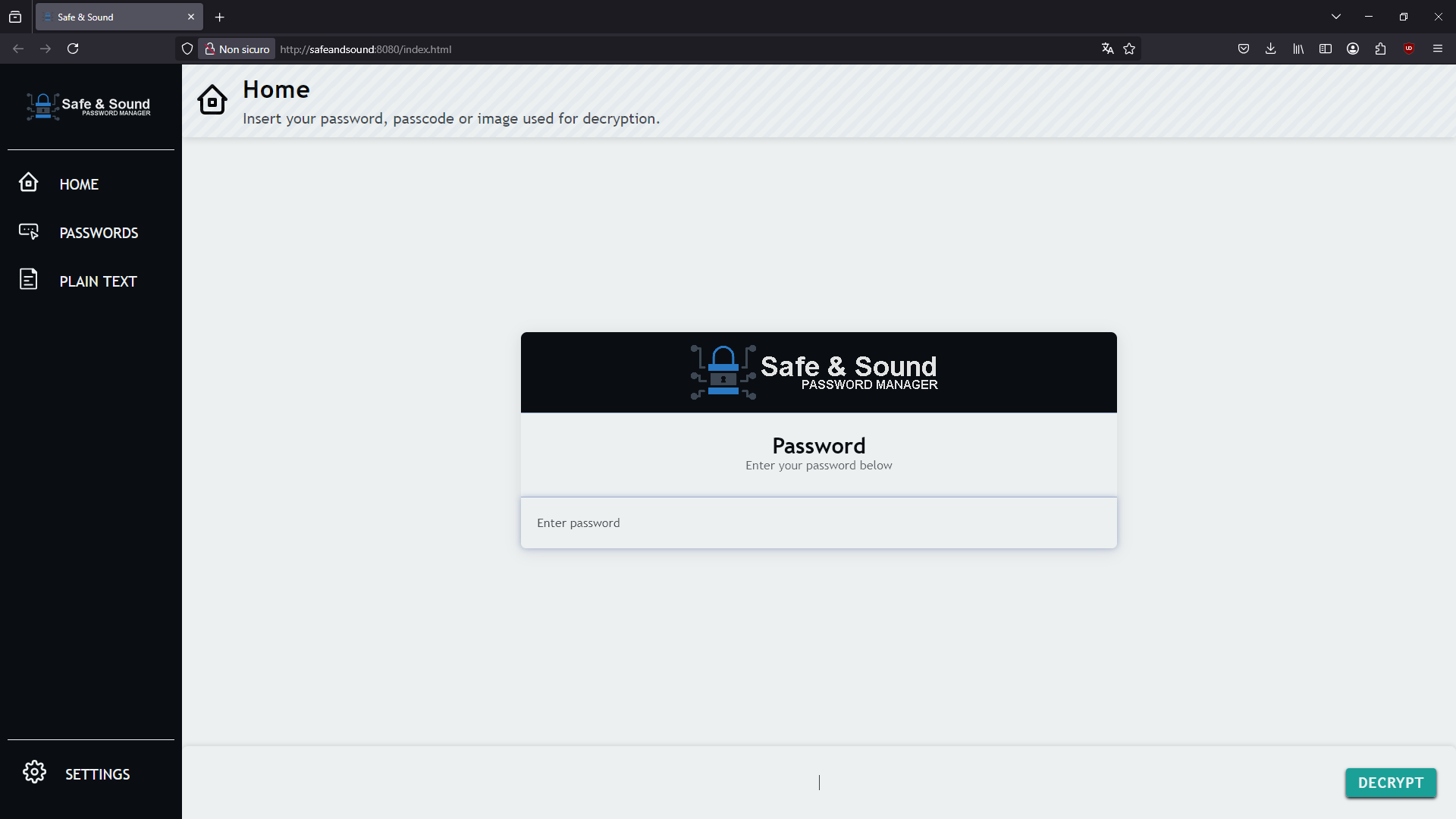Screen dimensions: 1456x819
Task: Click the DECRYPT button
Action: click(x=1391, y=783)
